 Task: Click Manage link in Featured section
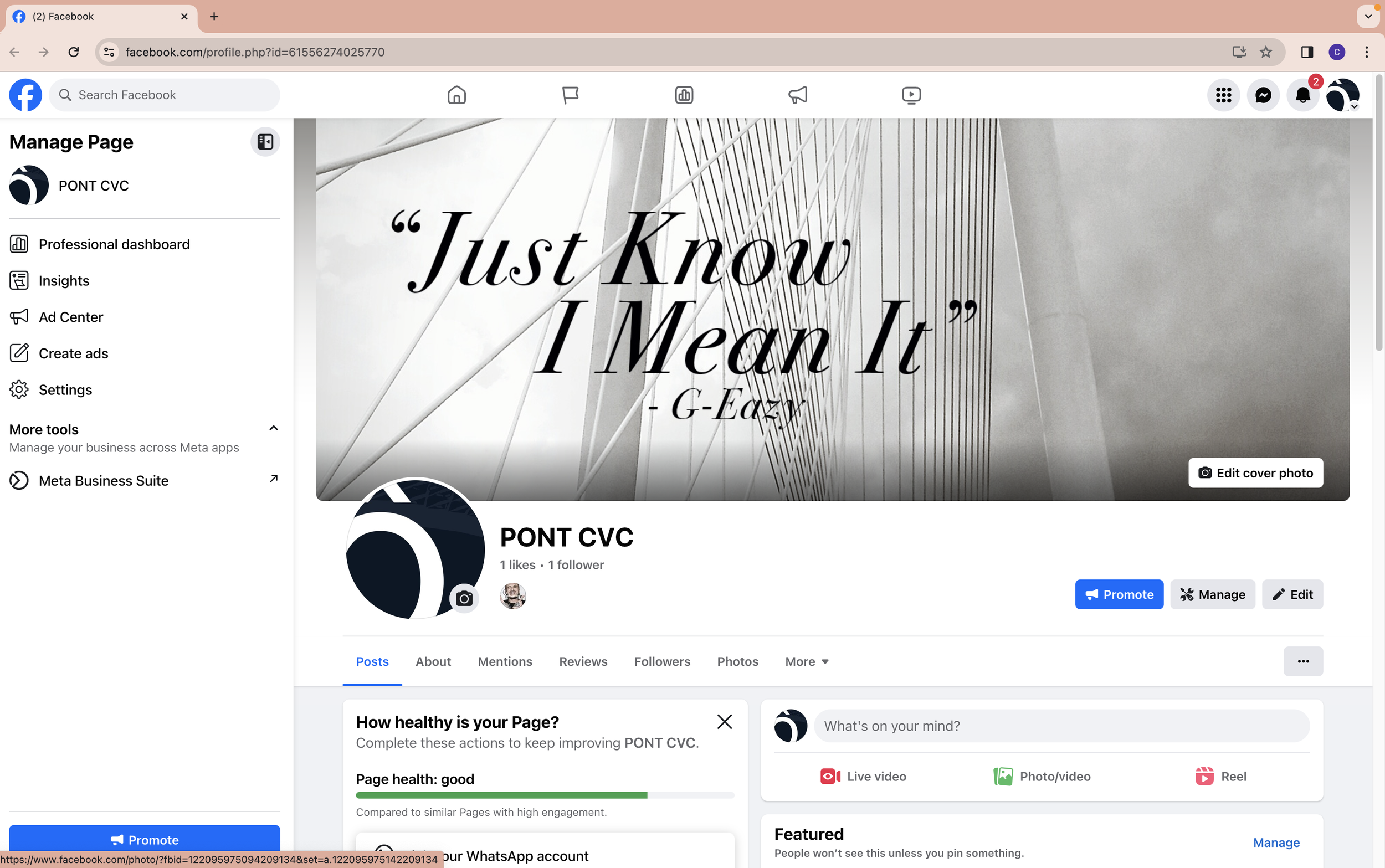pos(1276,842)
